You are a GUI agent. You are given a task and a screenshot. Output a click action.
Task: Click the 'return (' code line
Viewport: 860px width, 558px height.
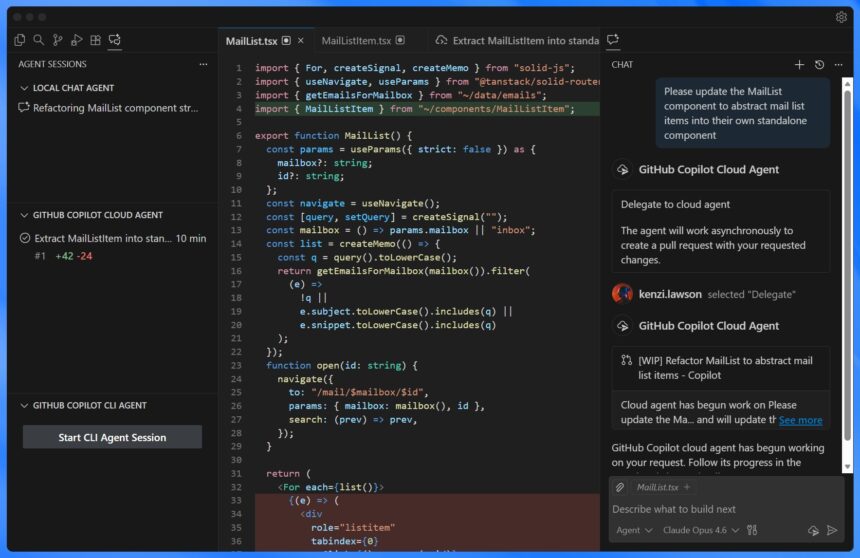pos(288,474)
